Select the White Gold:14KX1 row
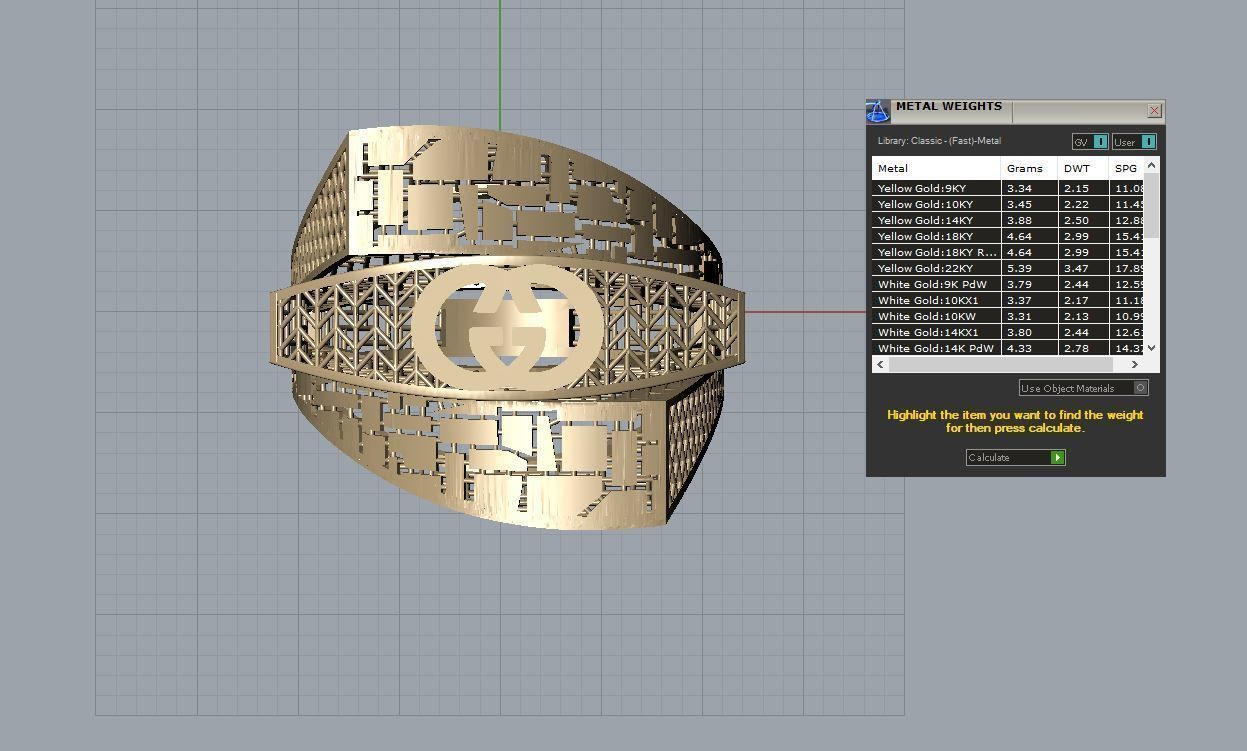 click(1007, 332)
